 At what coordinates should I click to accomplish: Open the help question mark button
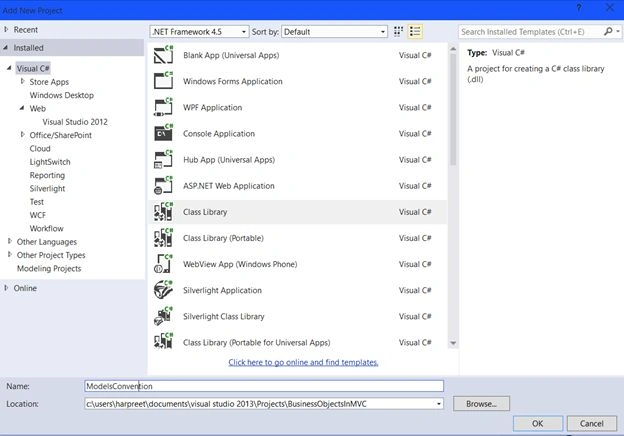point(579,8)
